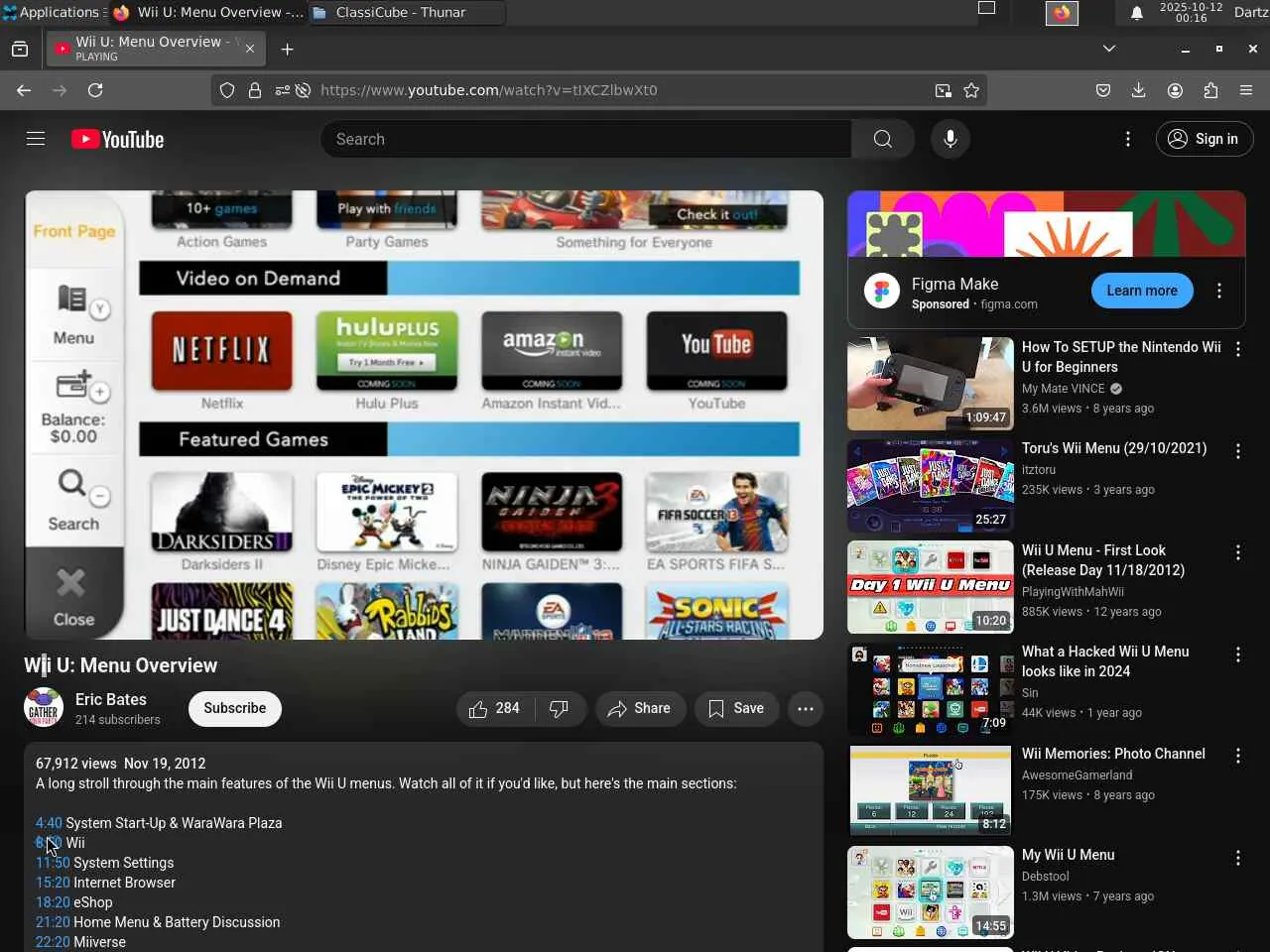Open Wii Memories: Photo Channel title
This screenshot has width=1270, height=952.
1113,754
